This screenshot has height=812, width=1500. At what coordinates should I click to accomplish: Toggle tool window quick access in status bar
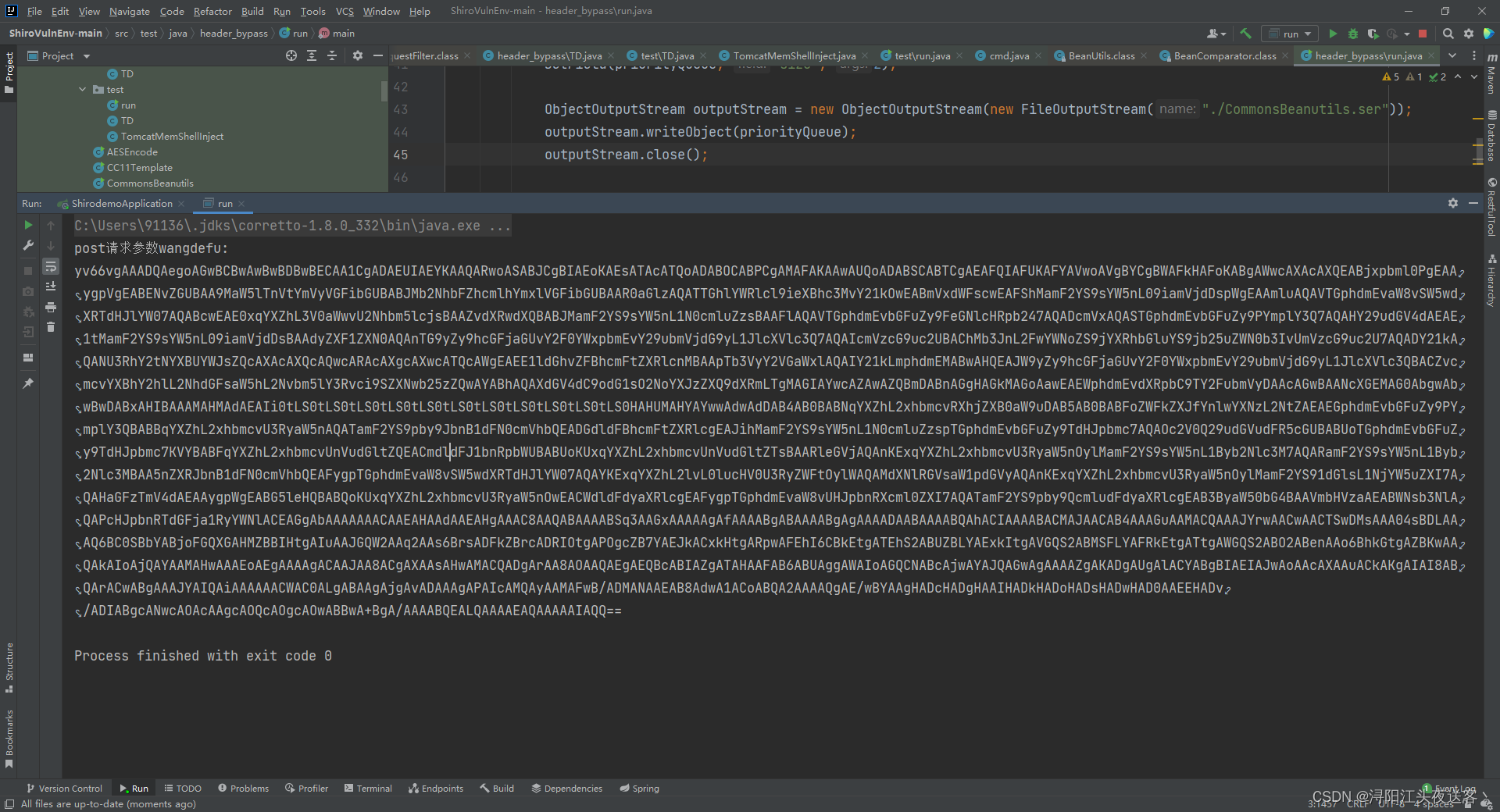point(9,804)
